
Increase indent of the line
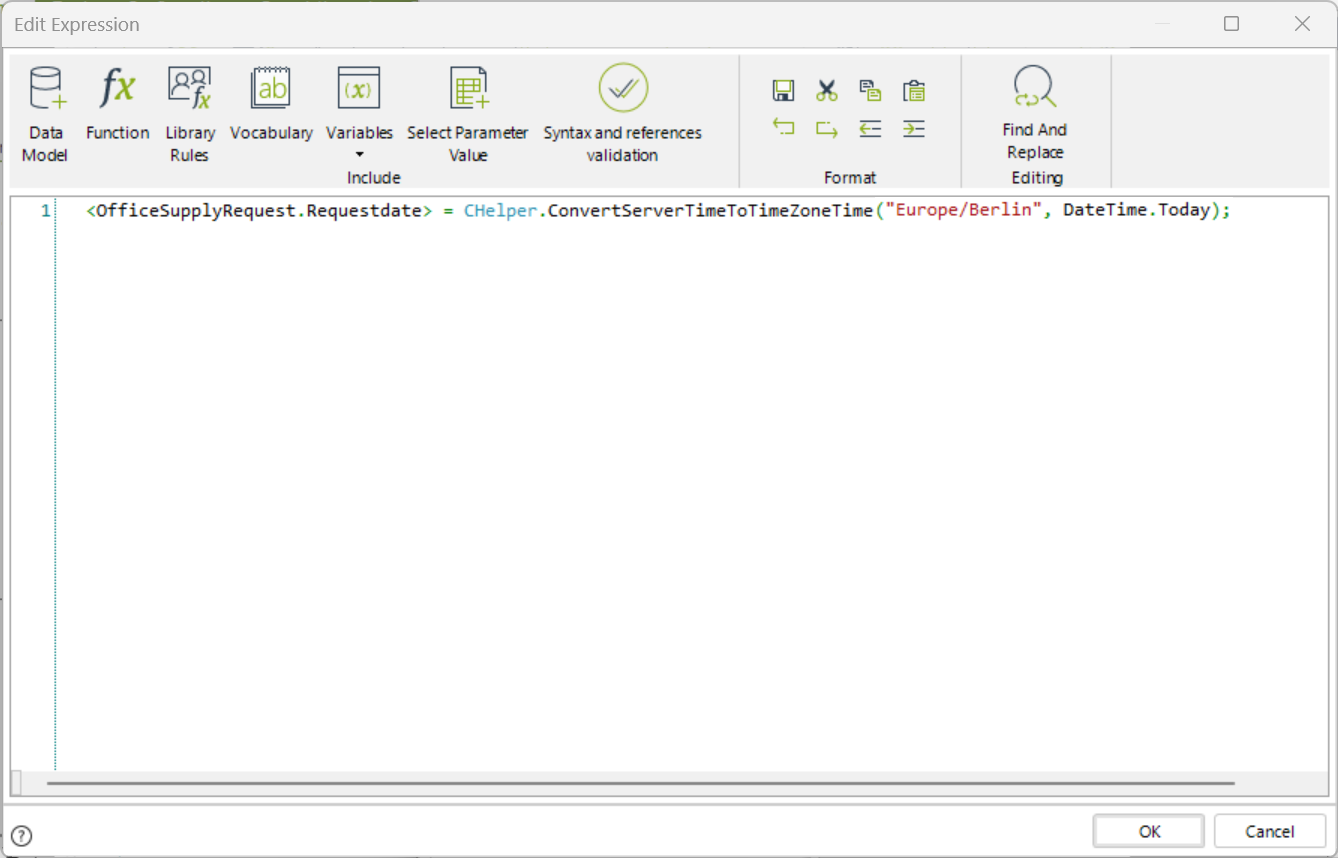click(913, 128)
